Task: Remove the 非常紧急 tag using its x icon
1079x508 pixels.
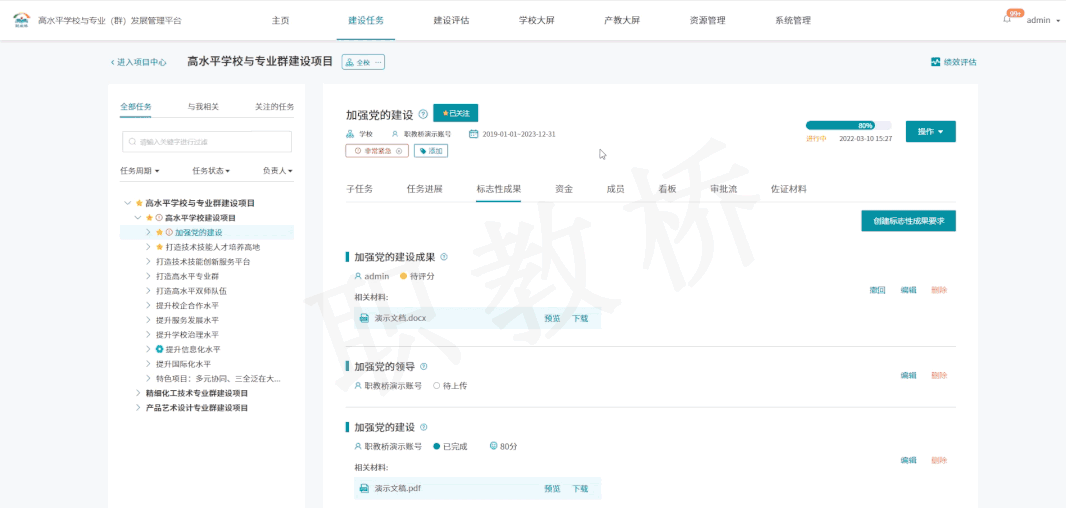Action: (400, 151)
